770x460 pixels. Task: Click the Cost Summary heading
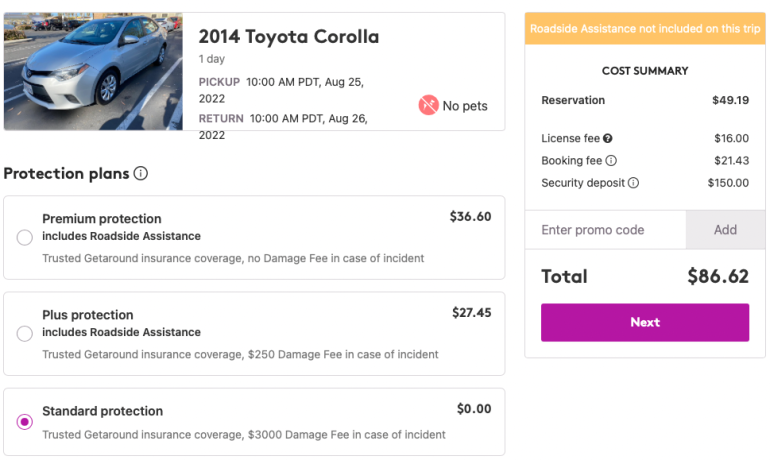click(x=645, y=71)
